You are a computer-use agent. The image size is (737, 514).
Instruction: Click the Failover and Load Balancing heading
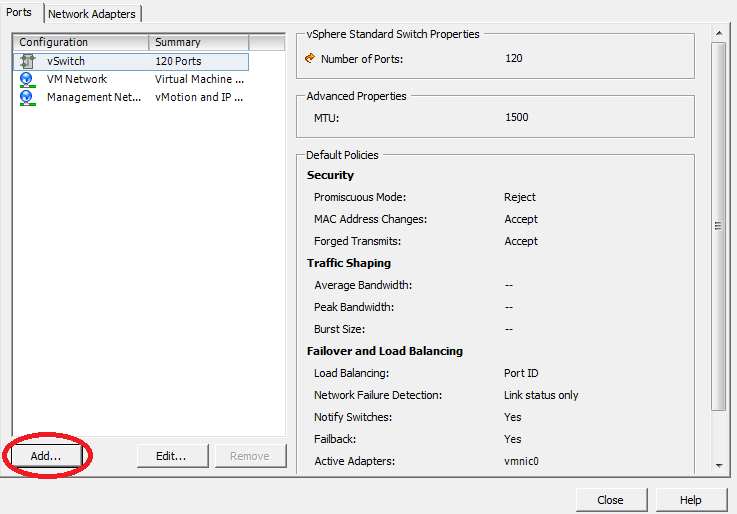point(384,351)
